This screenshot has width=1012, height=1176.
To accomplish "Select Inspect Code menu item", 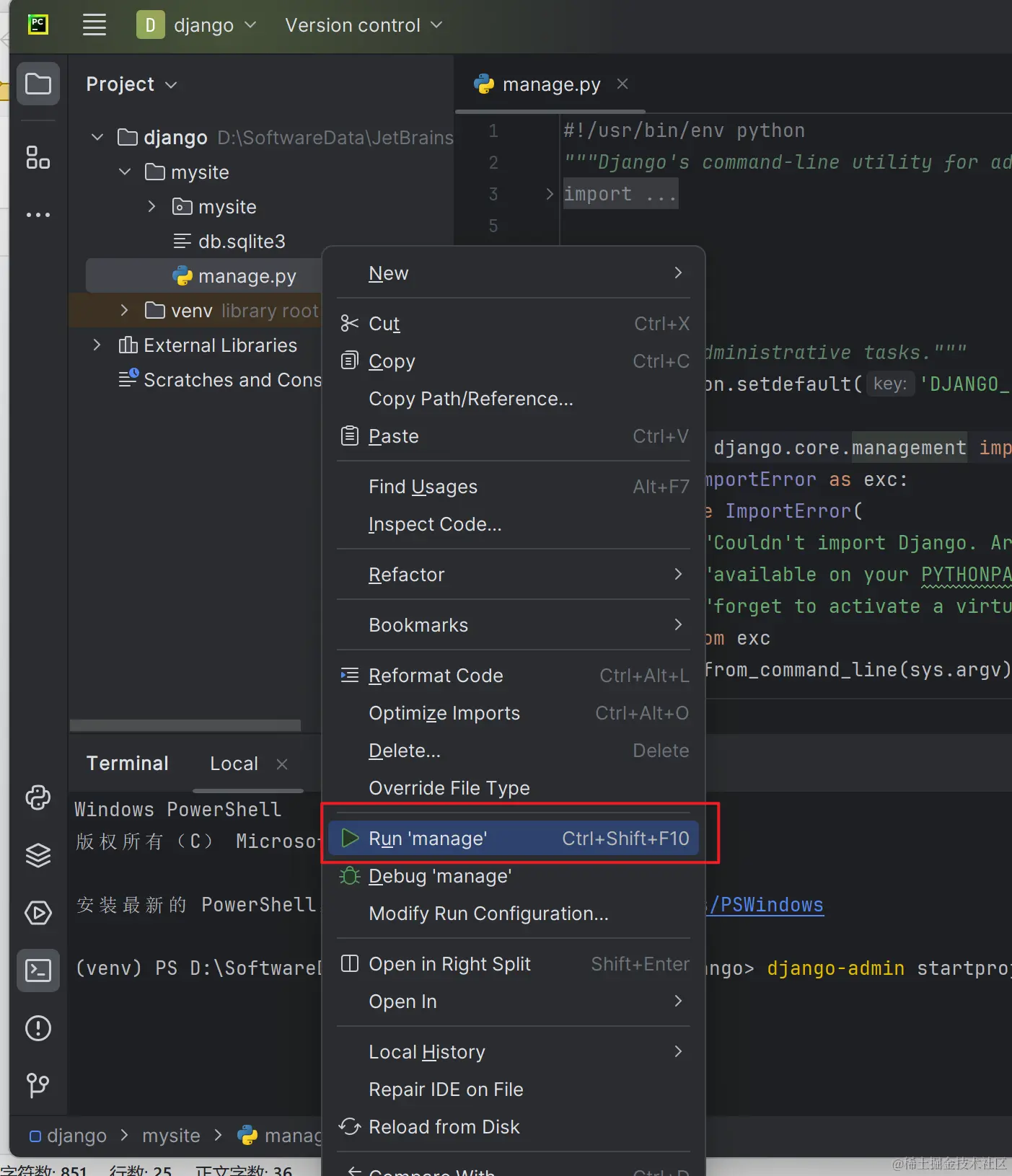I will click(514, 524).
